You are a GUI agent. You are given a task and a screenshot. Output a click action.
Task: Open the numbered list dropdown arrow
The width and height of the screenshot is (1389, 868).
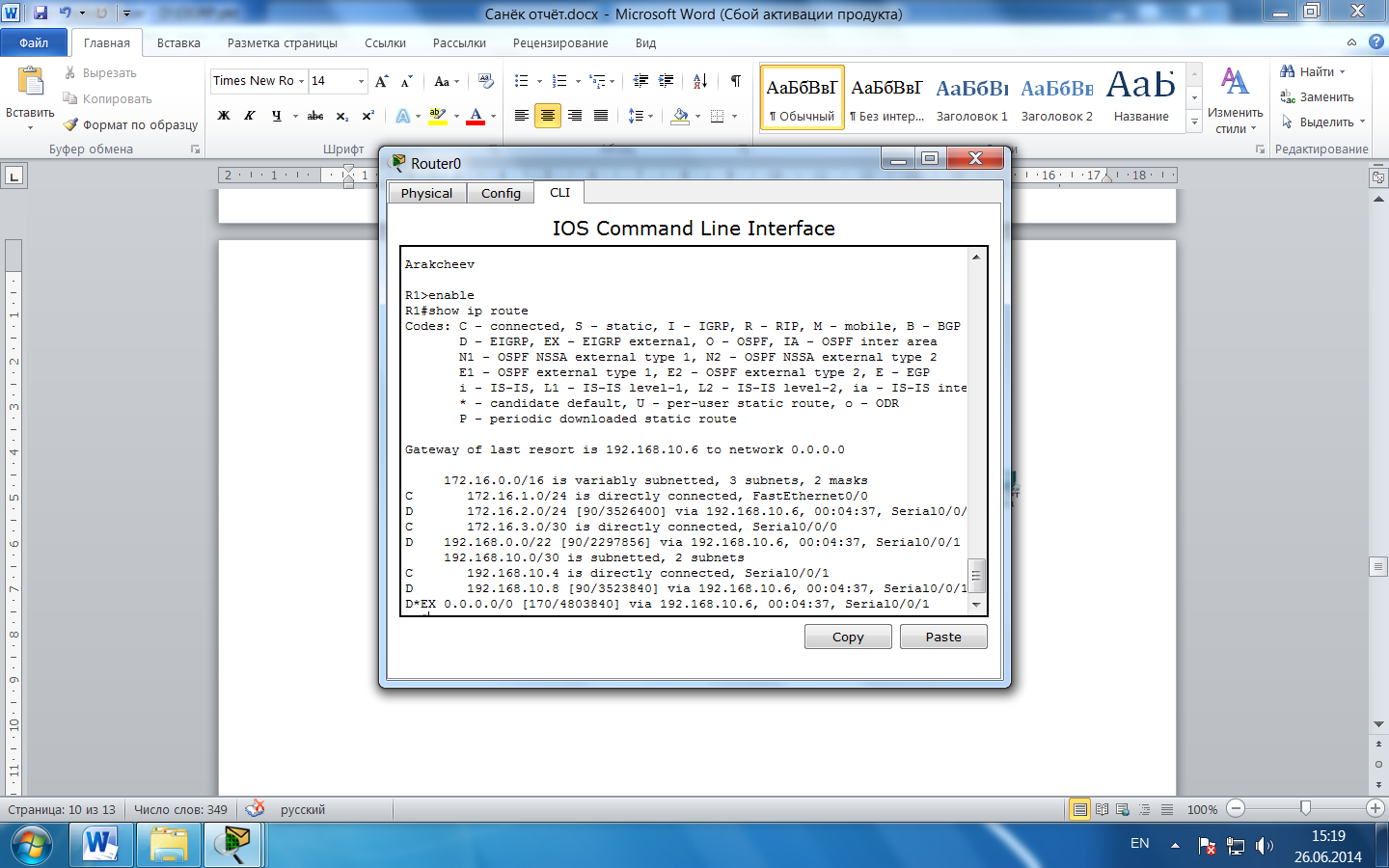pyautogui.click(x=578, y=81)
